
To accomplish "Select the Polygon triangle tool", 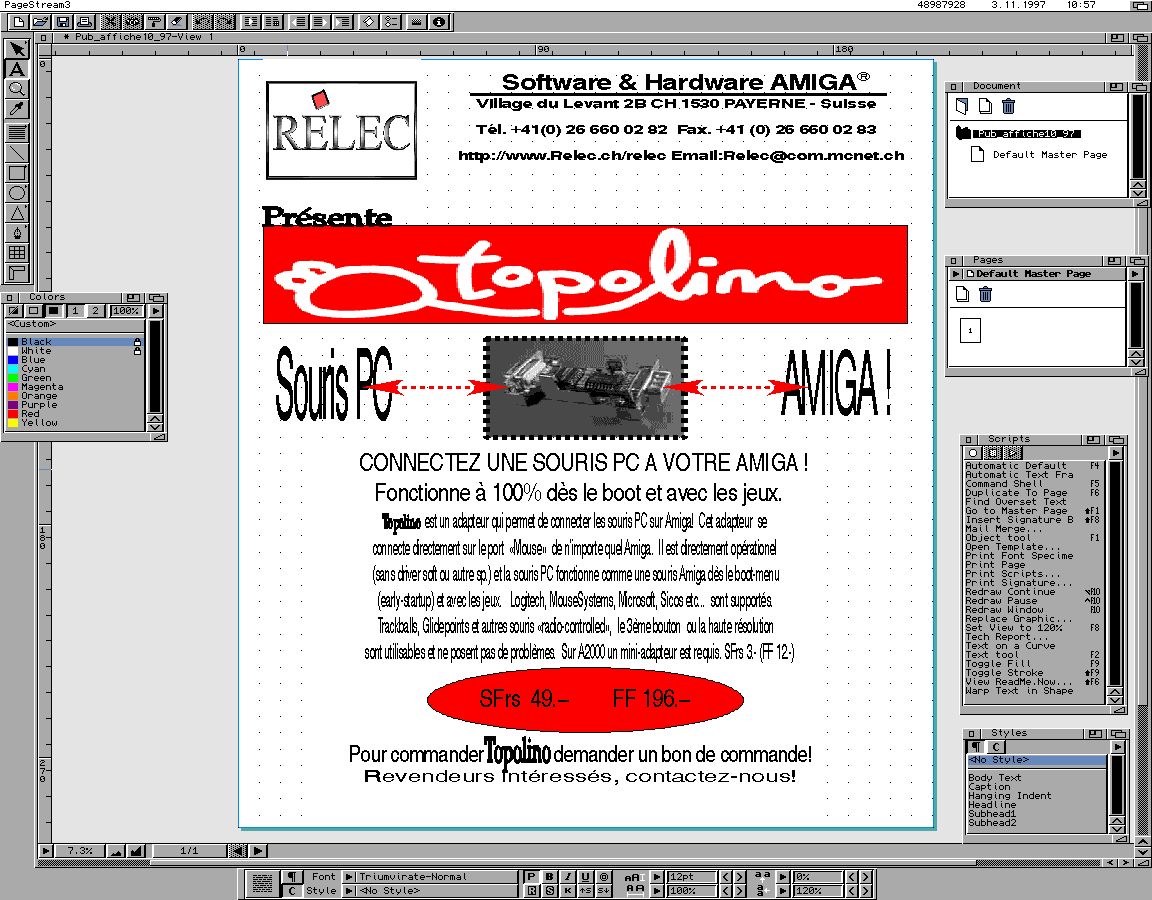I will pos(17,213).
